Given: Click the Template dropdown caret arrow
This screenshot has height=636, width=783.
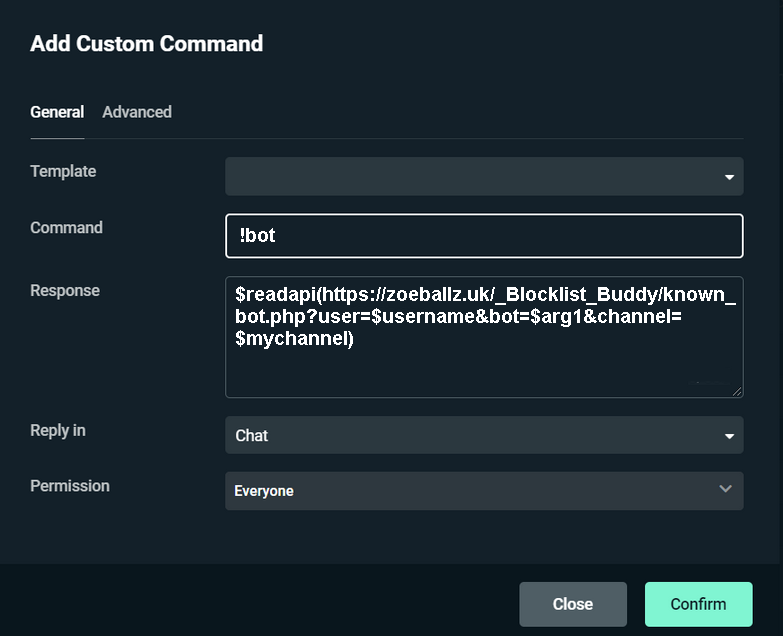Looking at the screenshot, I should [x=729, y=178].
